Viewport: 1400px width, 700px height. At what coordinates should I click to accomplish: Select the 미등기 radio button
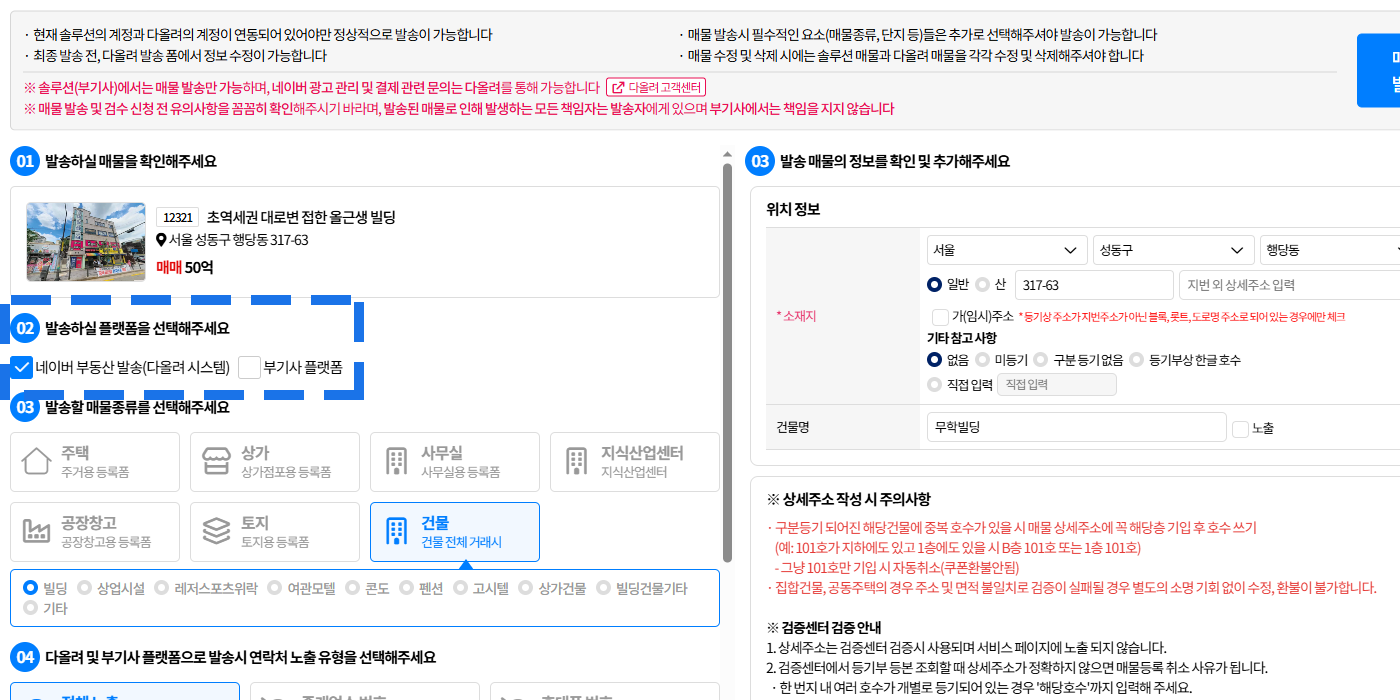pos(982,360)
